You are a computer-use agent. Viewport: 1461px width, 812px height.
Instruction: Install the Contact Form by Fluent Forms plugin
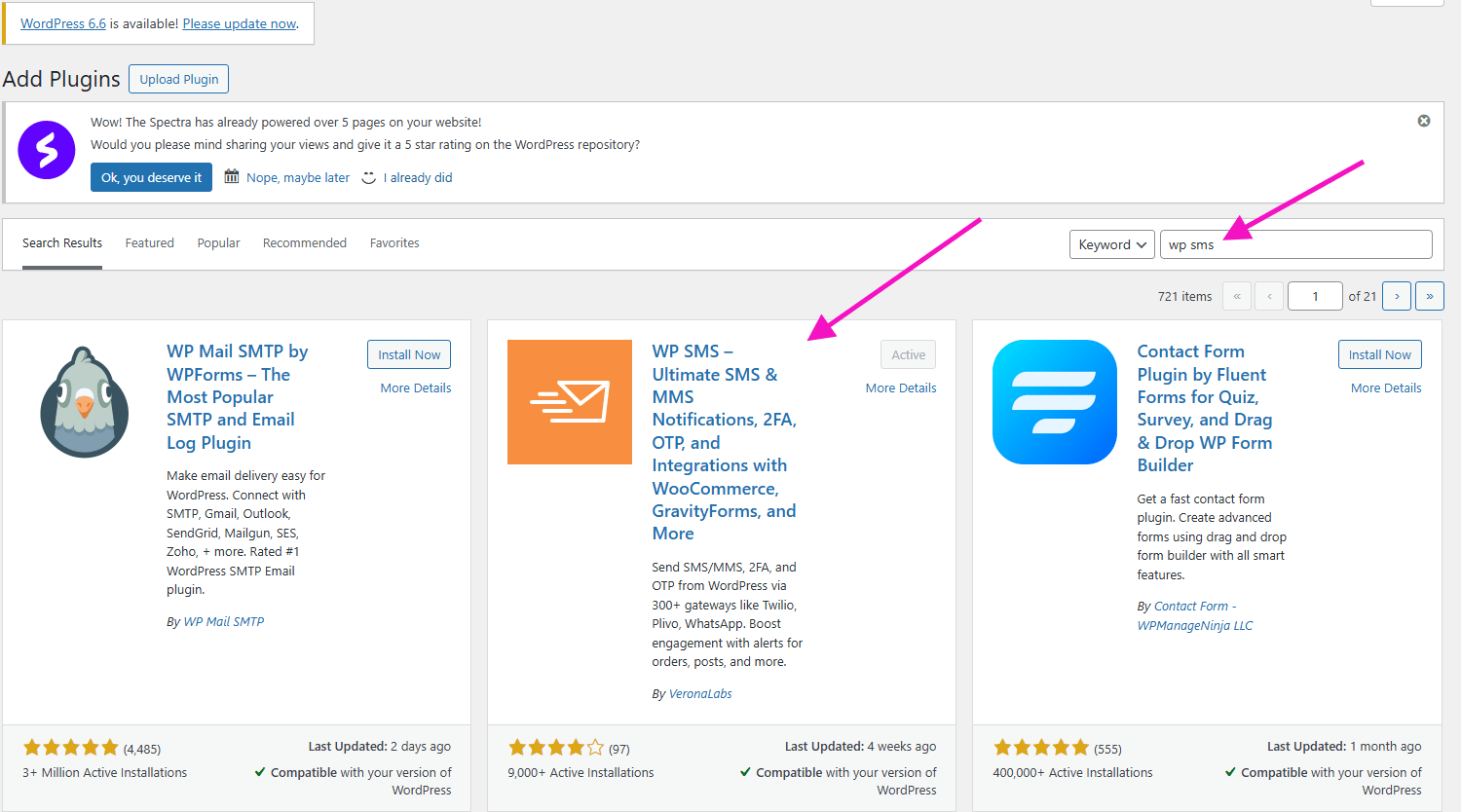1380,354
